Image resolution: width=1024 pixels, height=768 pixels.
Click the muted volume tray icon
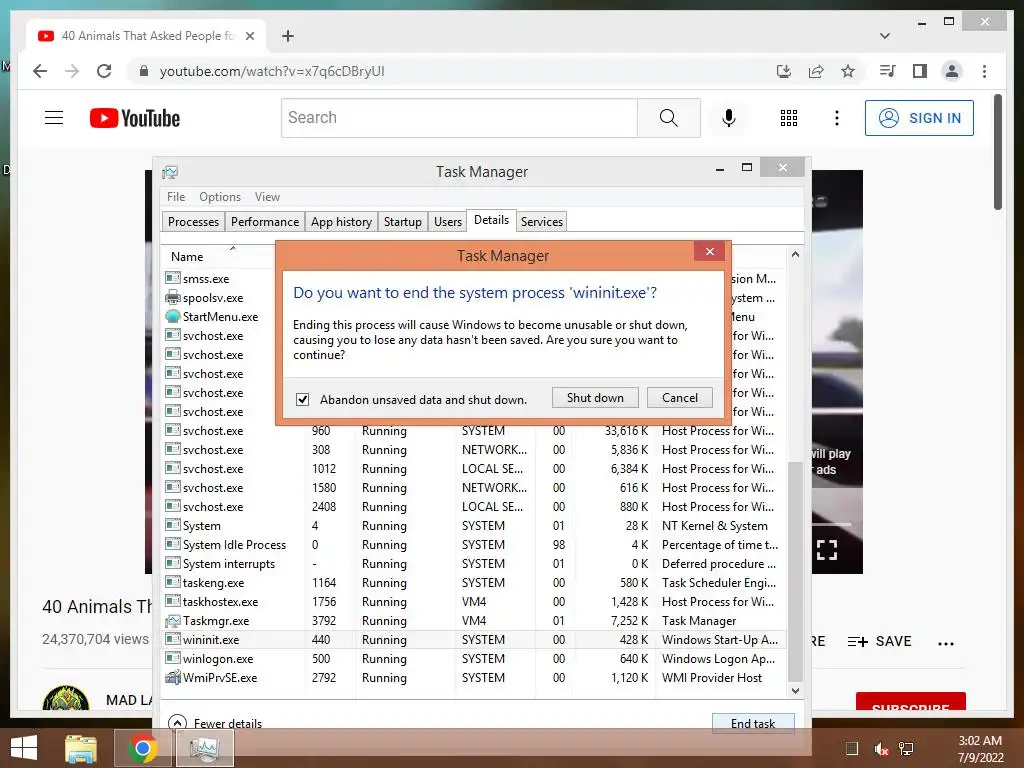(881, 749)
